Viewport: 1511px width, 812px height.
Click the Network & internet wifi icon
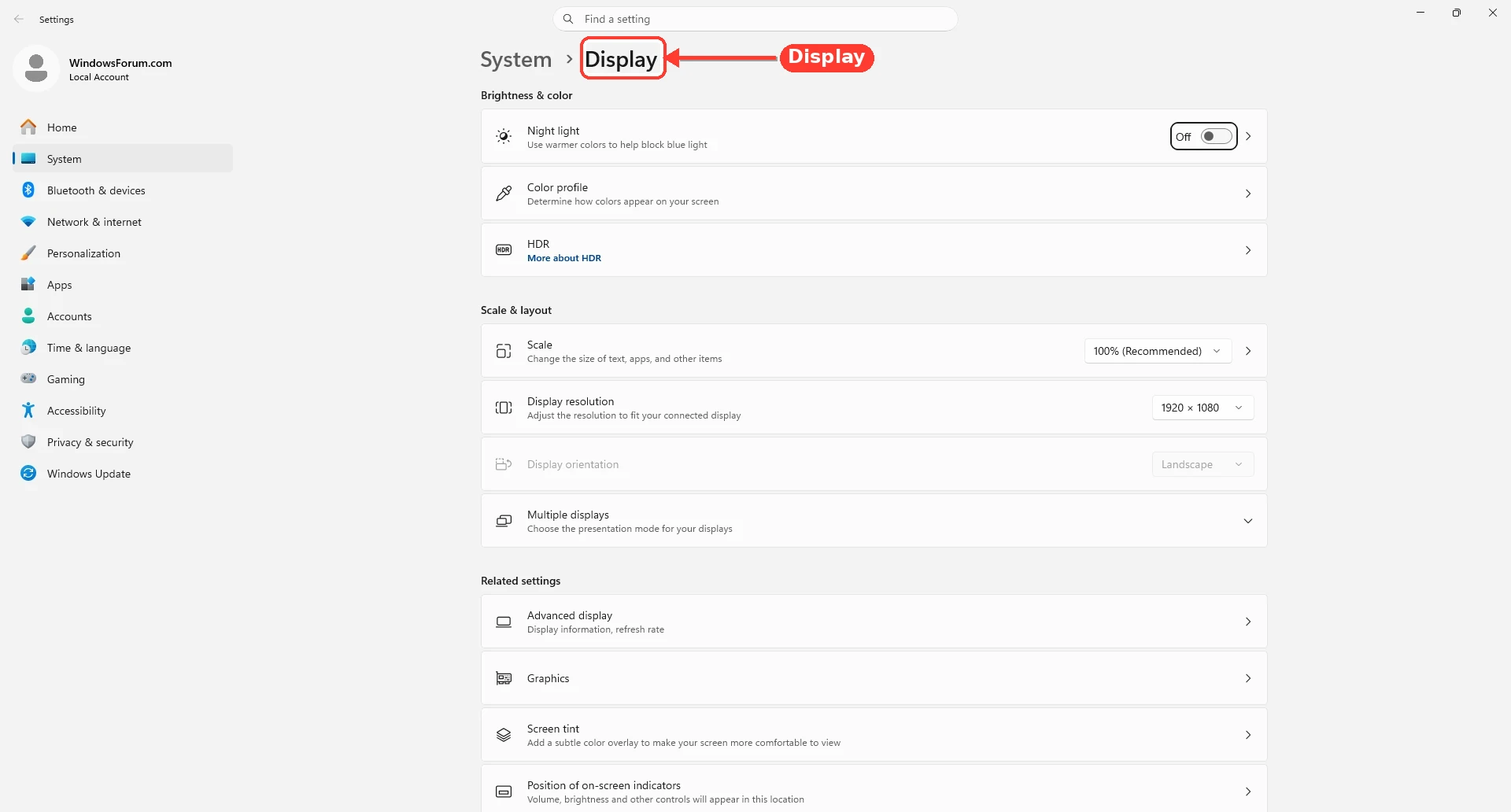(x=28, y=221)
